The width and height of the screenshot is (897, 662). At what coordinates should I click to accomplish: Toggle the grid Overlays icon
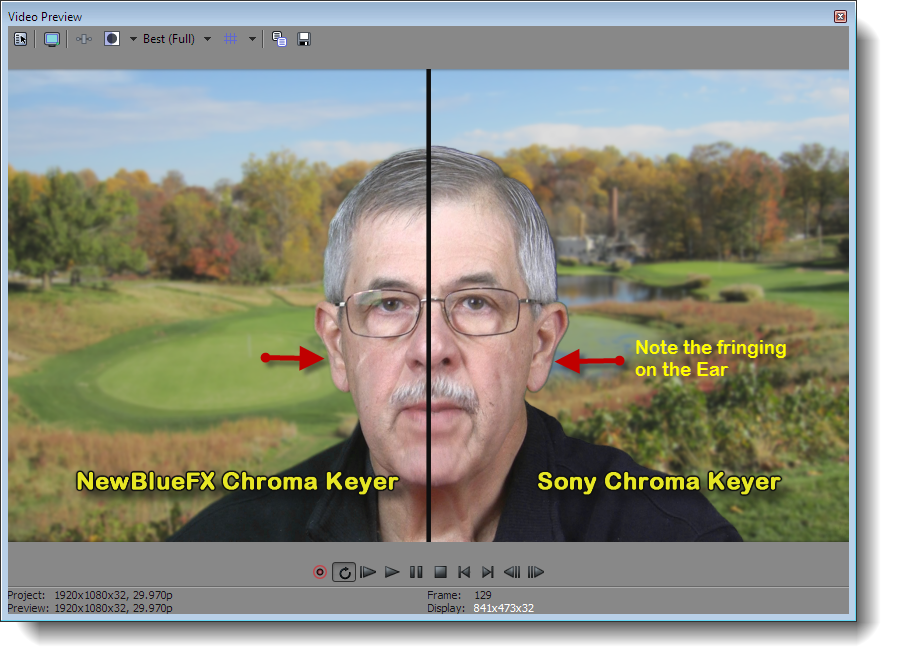[231, 39]
